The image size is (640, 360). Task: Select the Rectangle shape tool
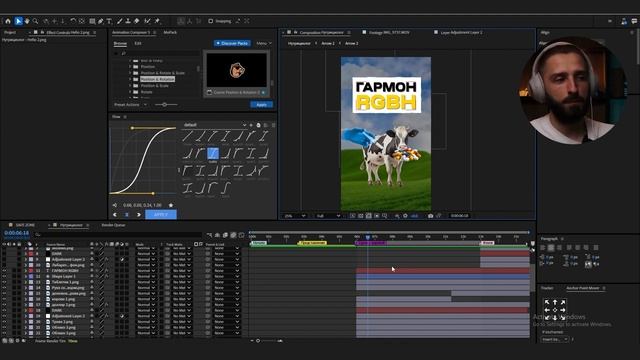93,21
